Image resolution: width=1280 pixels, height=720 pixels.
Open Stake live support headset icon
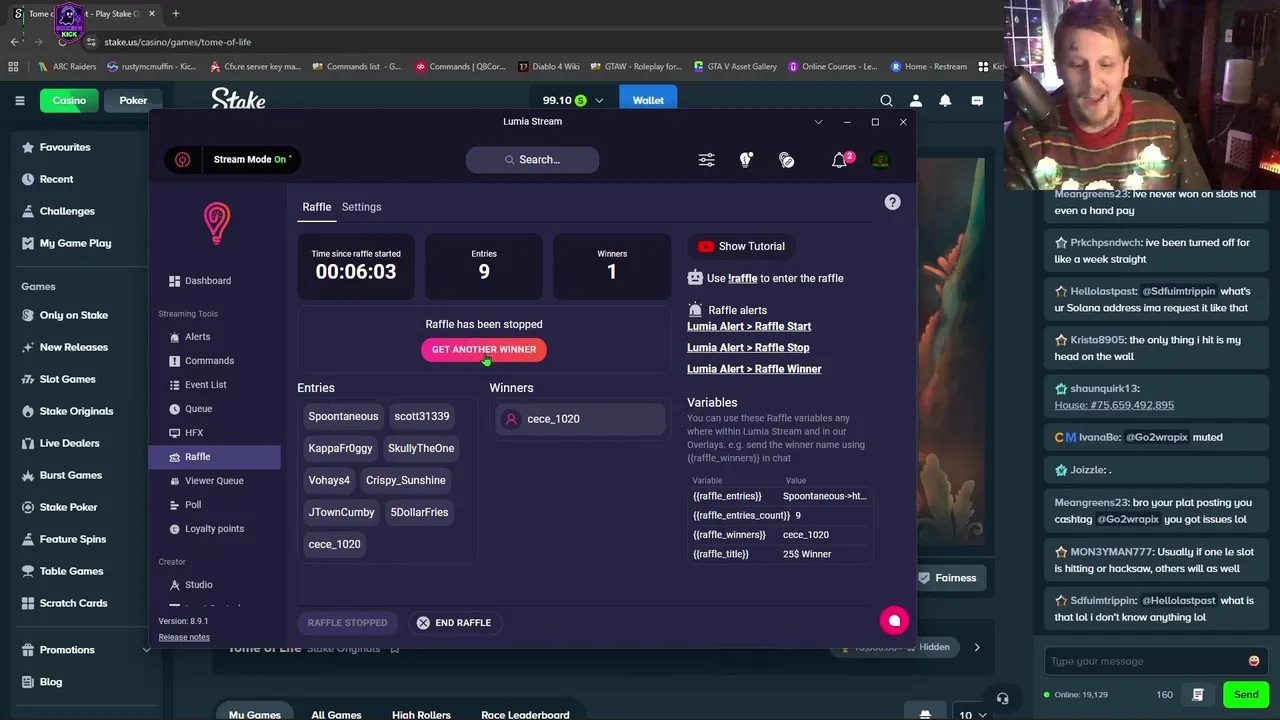point(1002,699)
